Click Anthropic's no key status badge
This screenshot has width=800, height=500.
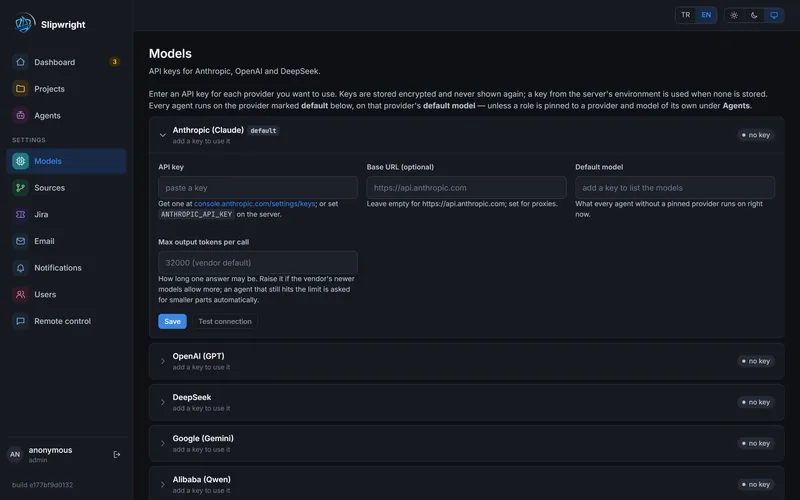pos(756,135)
